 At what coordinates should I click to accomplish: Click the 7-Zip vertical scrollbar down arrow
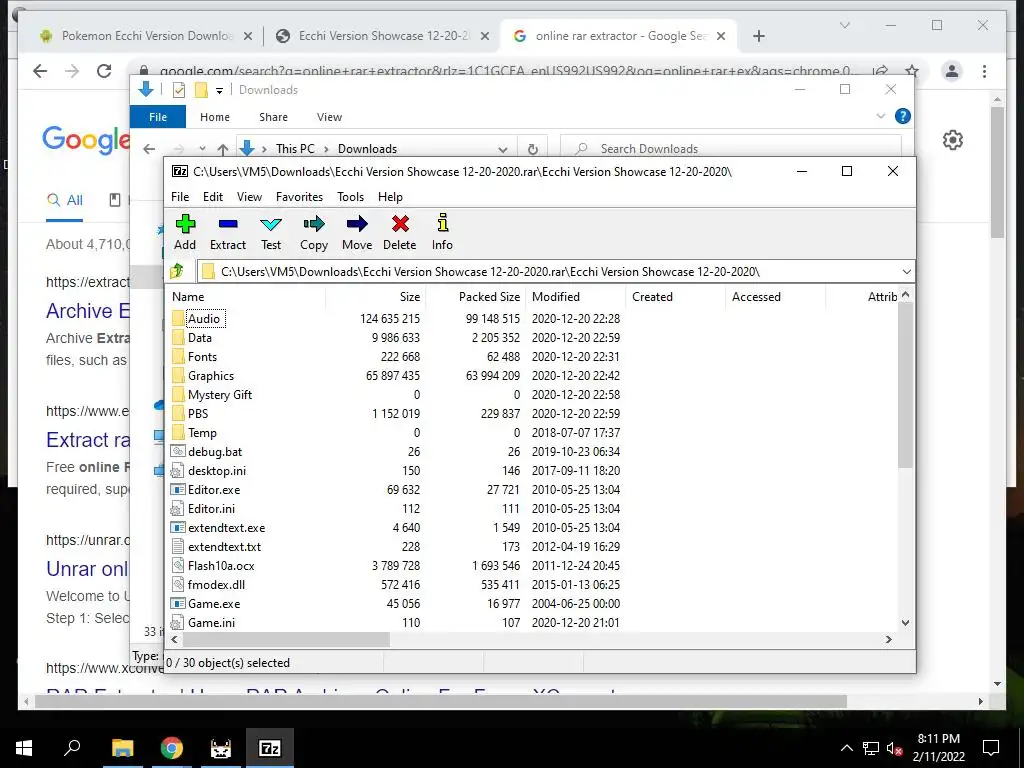click(905, 623)
